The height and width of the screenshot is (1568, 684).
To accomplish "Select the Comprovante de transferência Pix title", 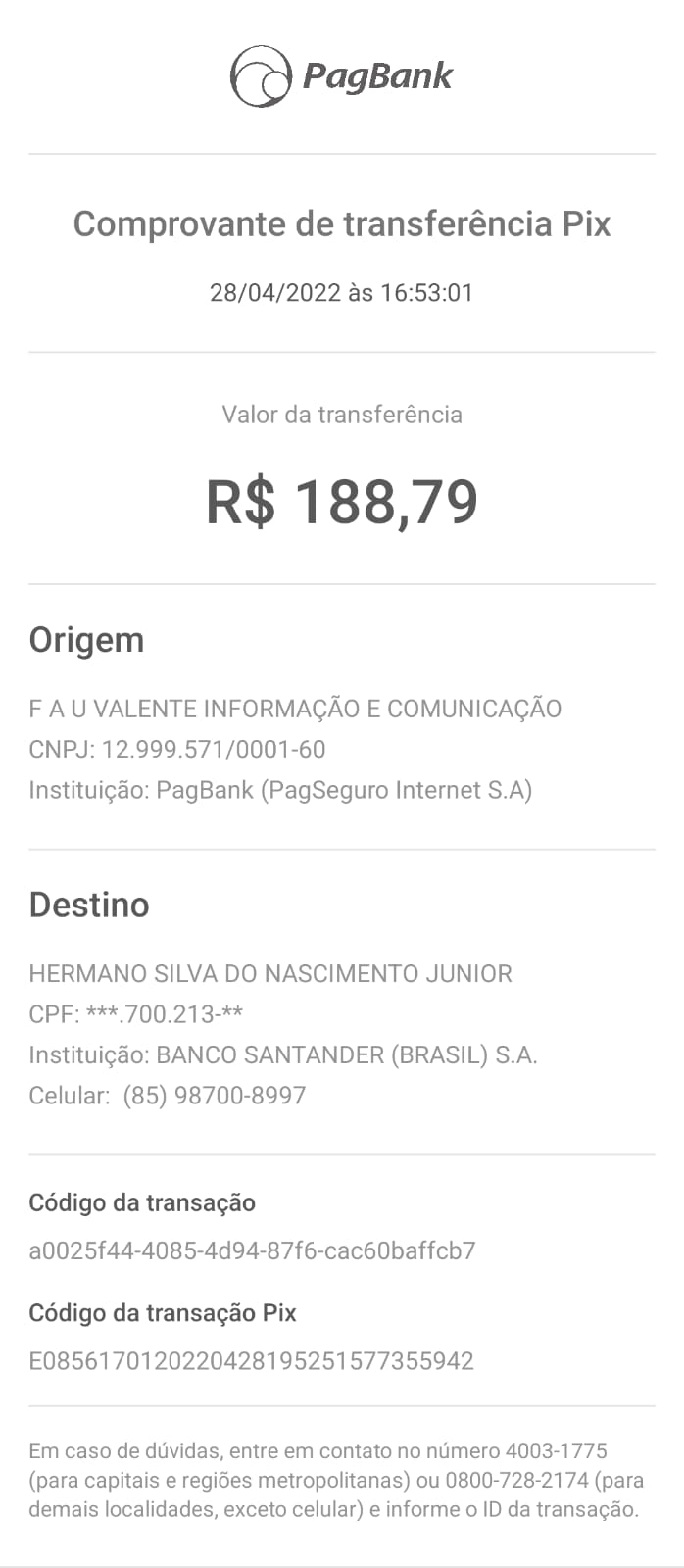I will pyautogui.click(x=342, y=224).
